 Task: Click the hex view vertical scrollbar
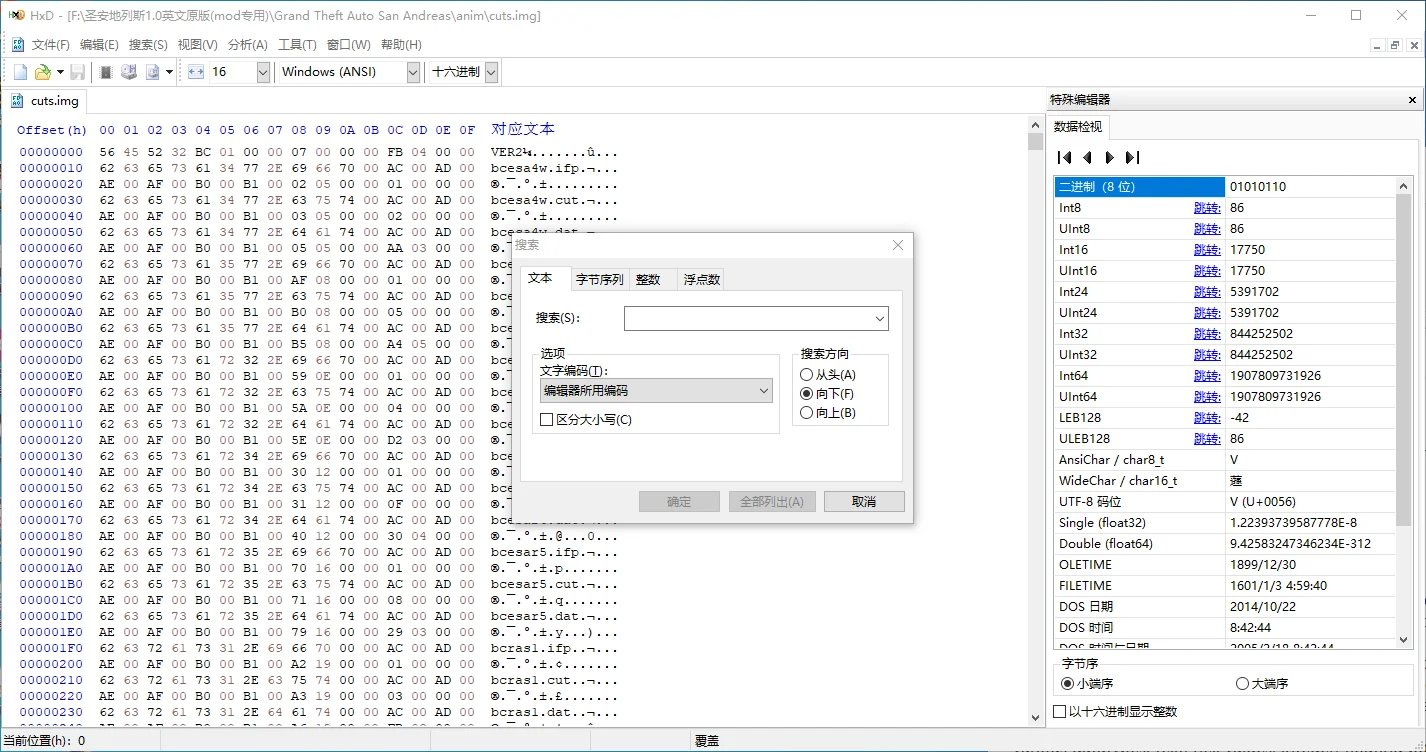1035,420
